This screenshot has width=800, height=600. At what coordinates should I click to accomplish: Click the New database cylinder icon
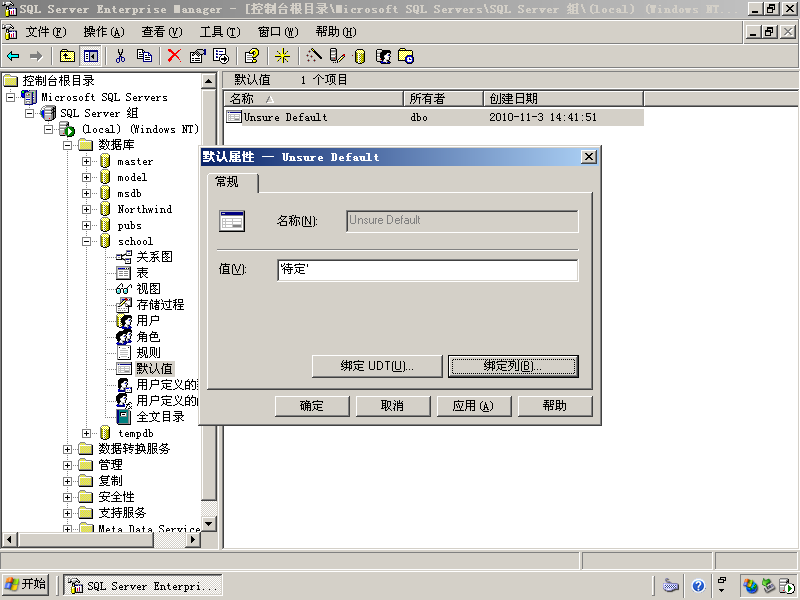pyautogui.click(x=360, y=56)
